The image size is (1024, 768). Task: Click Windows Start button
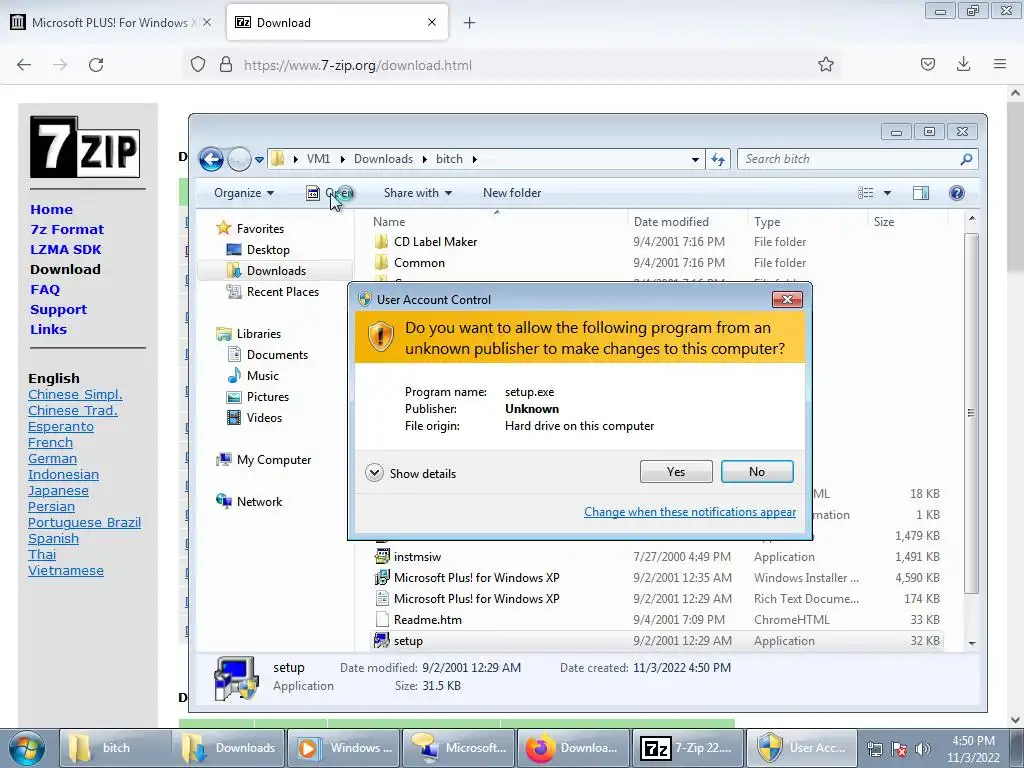pyautogui.click(x=26, y=748)
